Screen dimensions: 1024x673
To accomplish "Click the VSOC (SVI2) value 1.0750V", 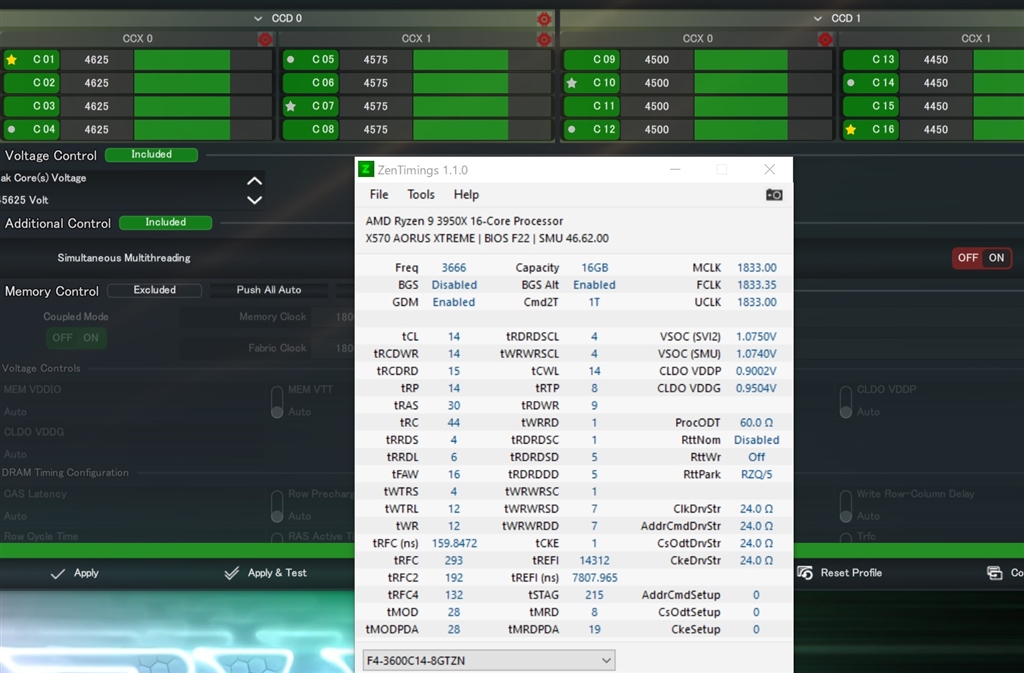I will tap(756, 336).
